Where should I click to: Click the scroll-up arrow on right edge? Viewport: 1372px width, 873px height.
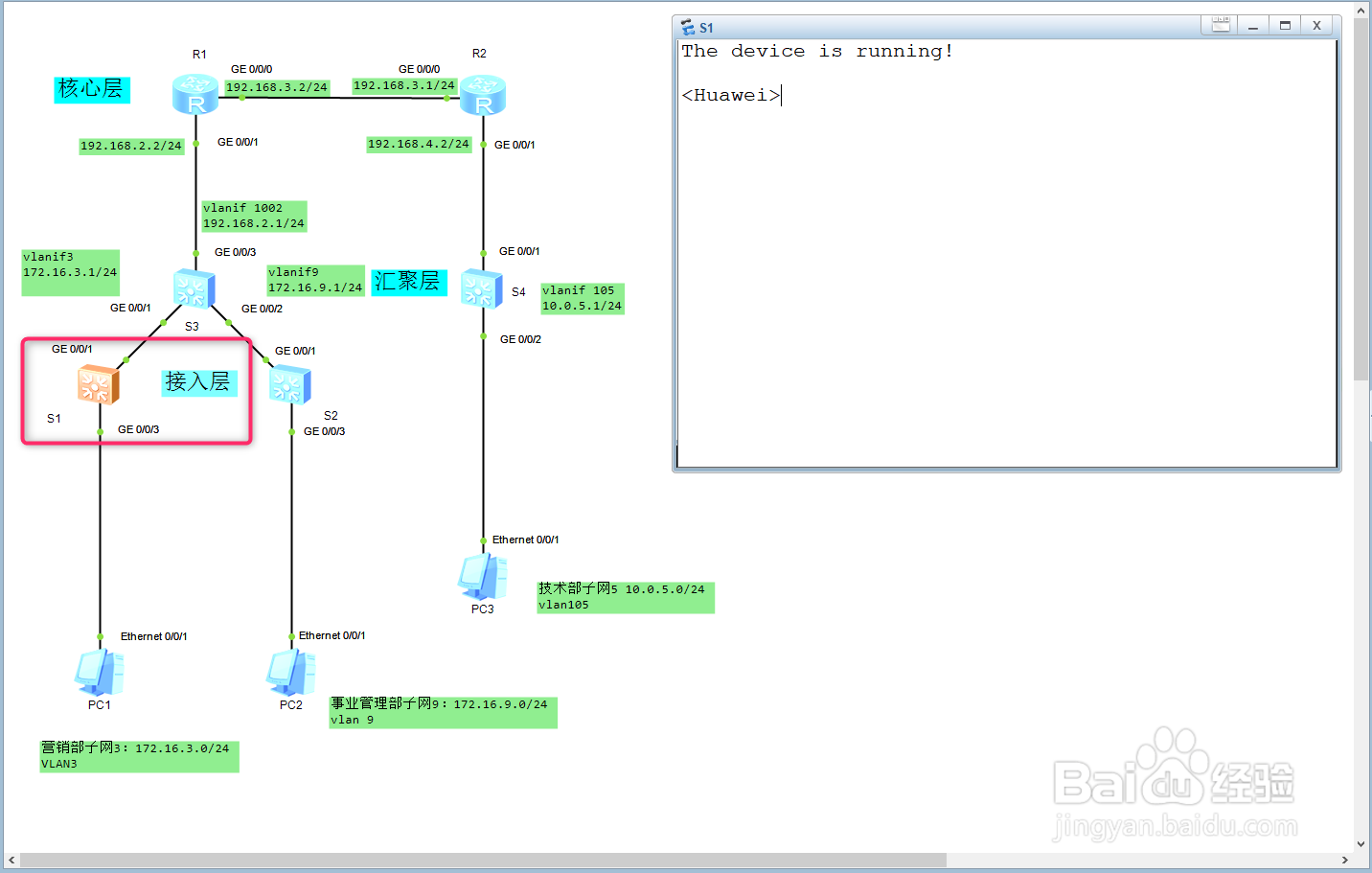point(1361,10)
